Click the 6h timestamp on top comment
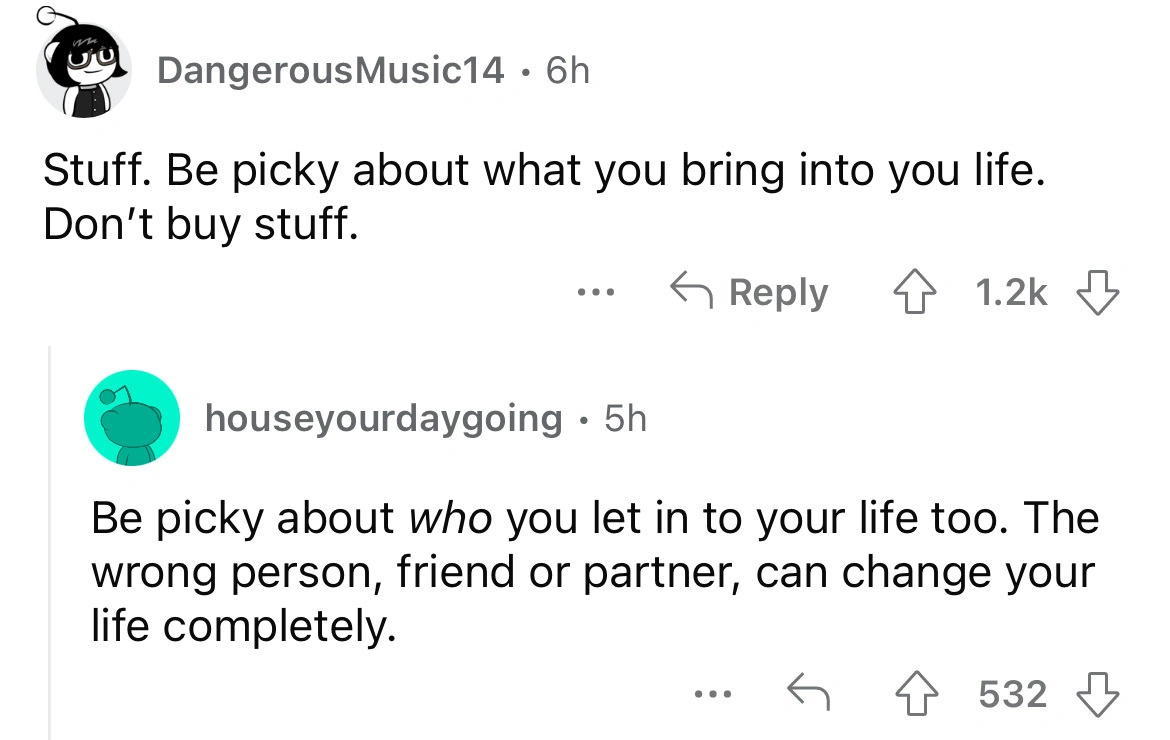 [x=566, y=70]
